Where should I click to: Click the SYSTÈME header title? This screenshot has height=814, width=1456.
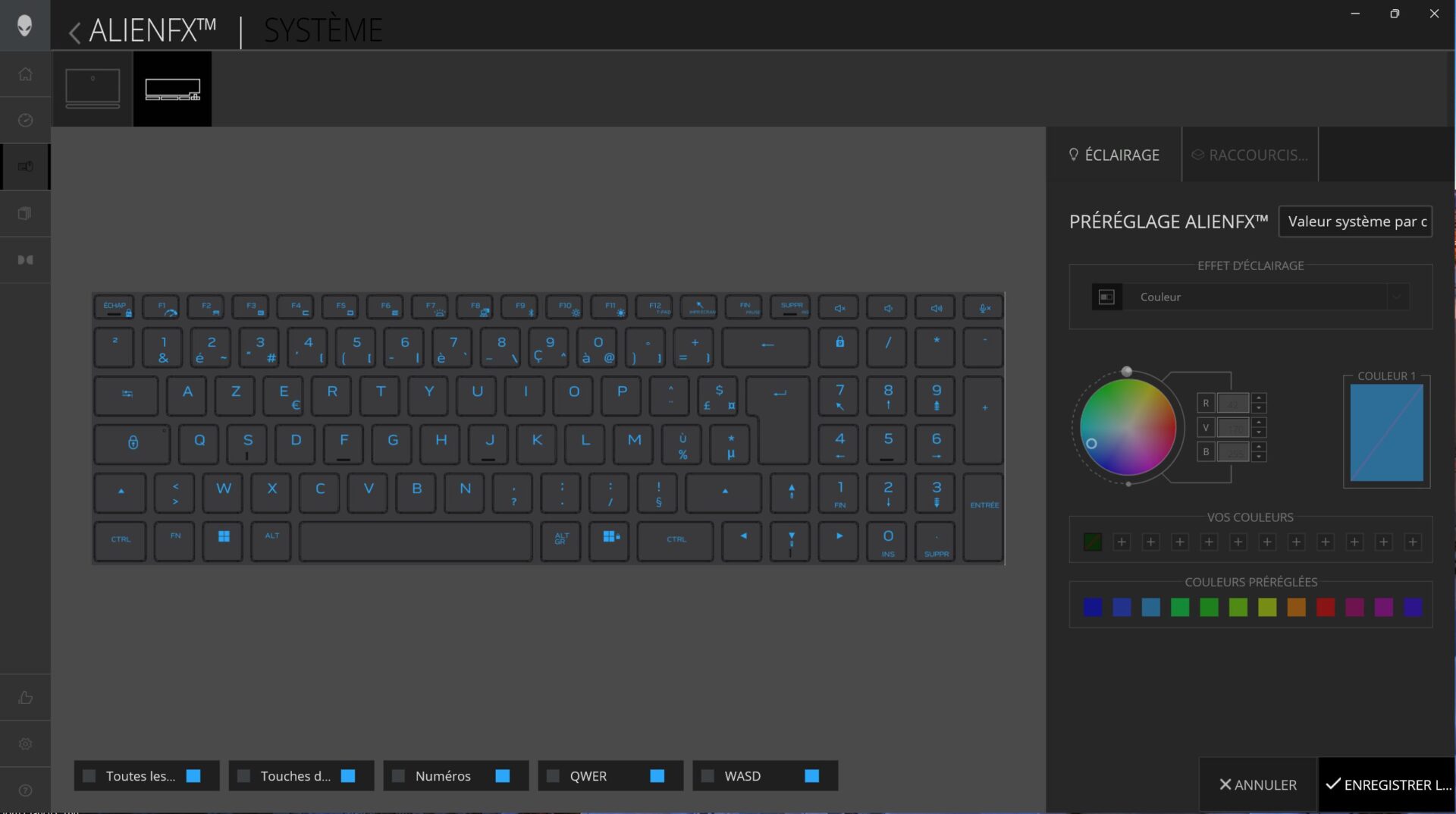(x=323, y=30)
